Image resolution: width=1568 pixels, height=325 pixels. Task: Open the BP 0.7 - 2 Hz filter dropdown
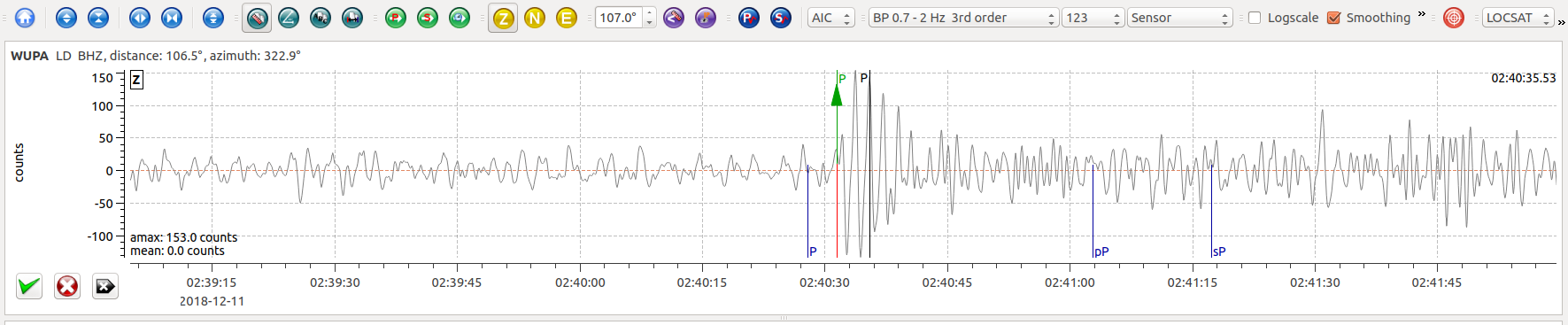point(962,18)
